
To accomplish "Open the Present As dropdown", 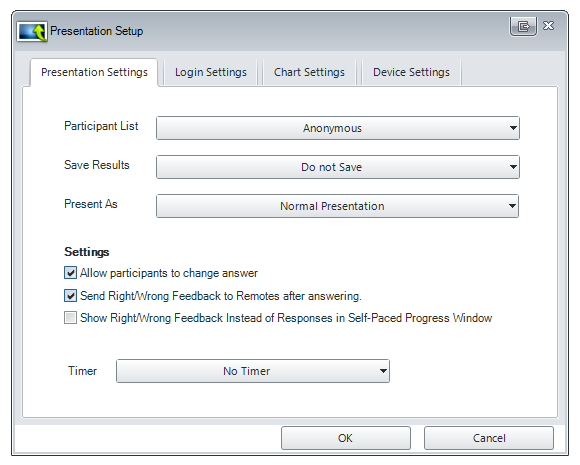I will (337, 206).
